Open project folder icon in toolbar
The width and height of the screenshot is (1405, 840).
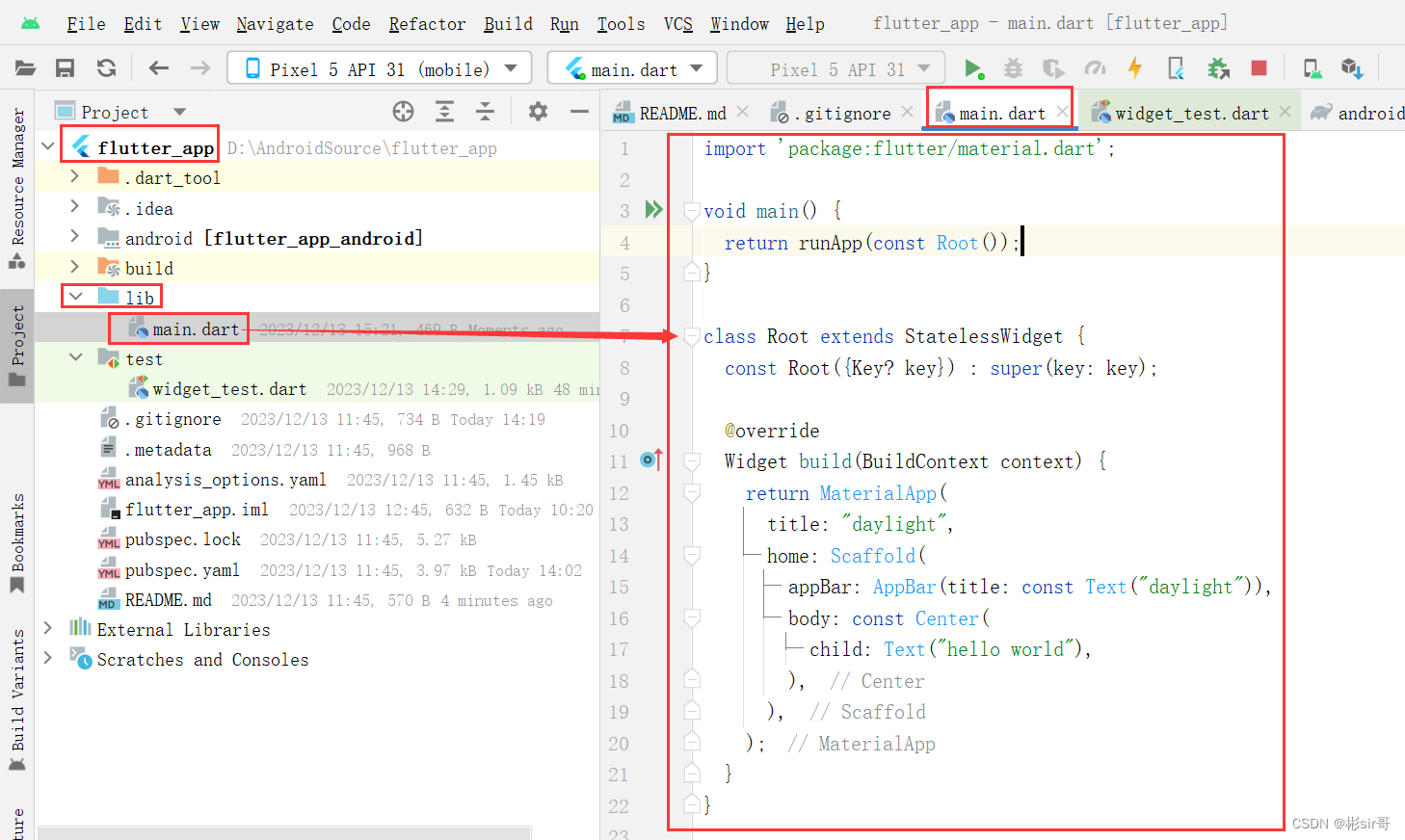click(25, 68)
